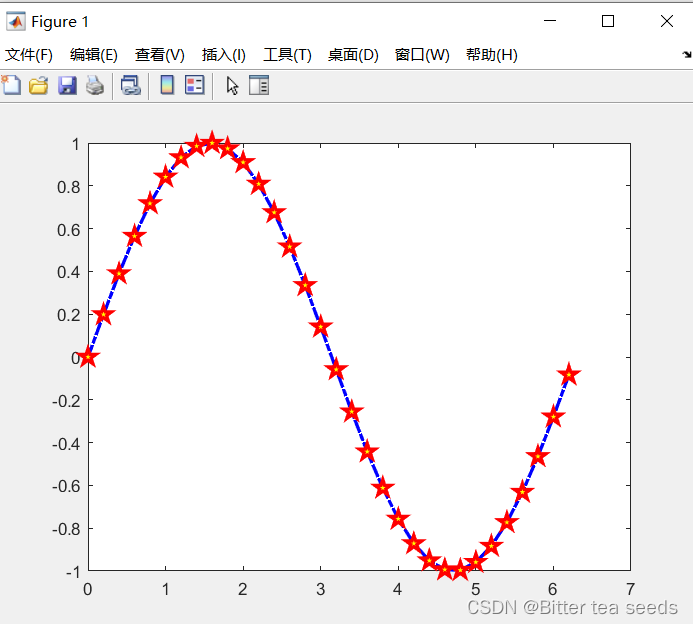693x624 pixels.
Task: Open the 桌面(D) menu
Action: click(353, 55)
